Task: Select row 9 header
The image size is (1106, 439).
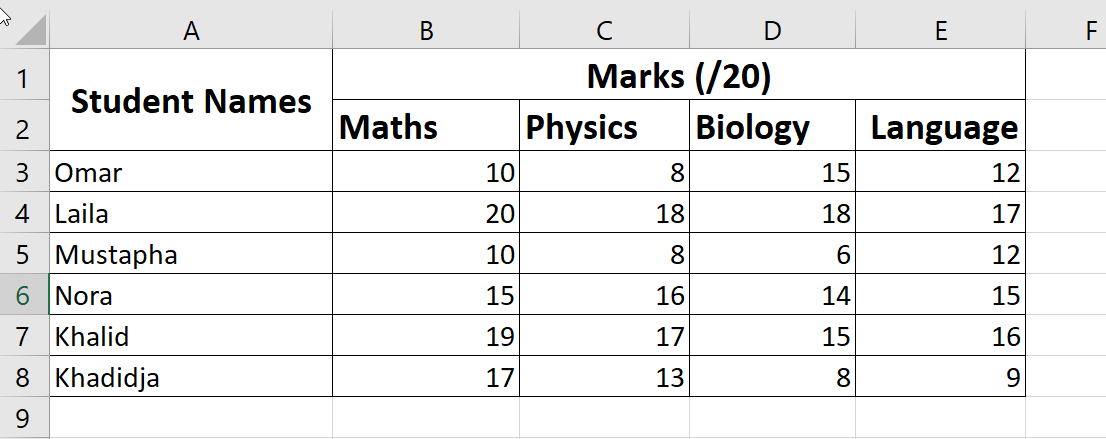Action: point(24,417)
